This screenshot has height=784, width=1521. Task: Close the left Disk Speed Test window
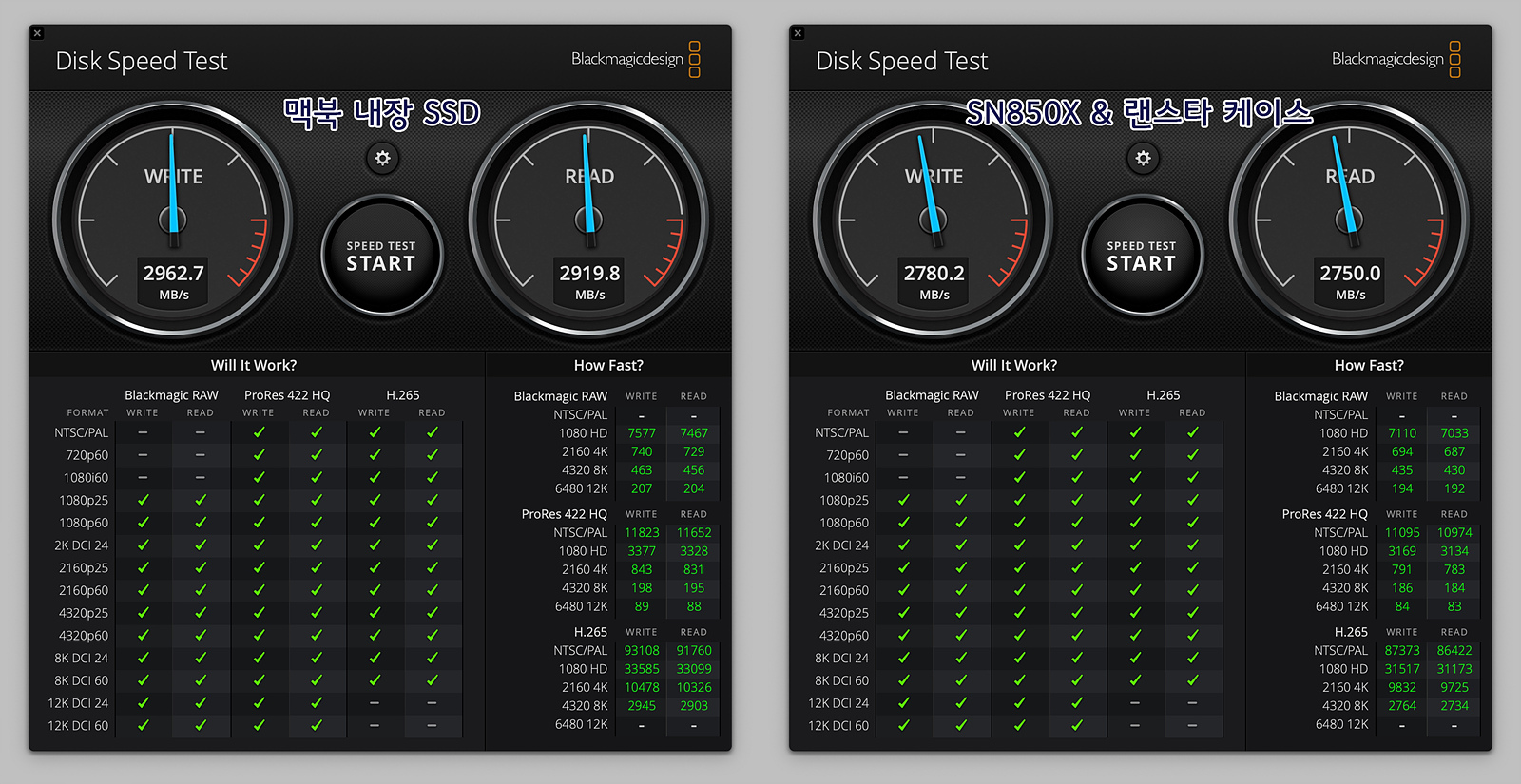coord(37,33)
